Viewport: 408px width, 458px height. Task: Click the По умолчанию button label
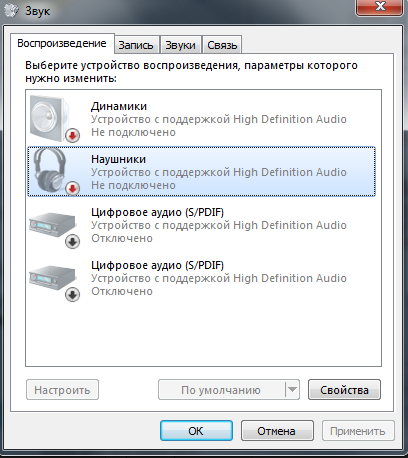coord(221,390)
